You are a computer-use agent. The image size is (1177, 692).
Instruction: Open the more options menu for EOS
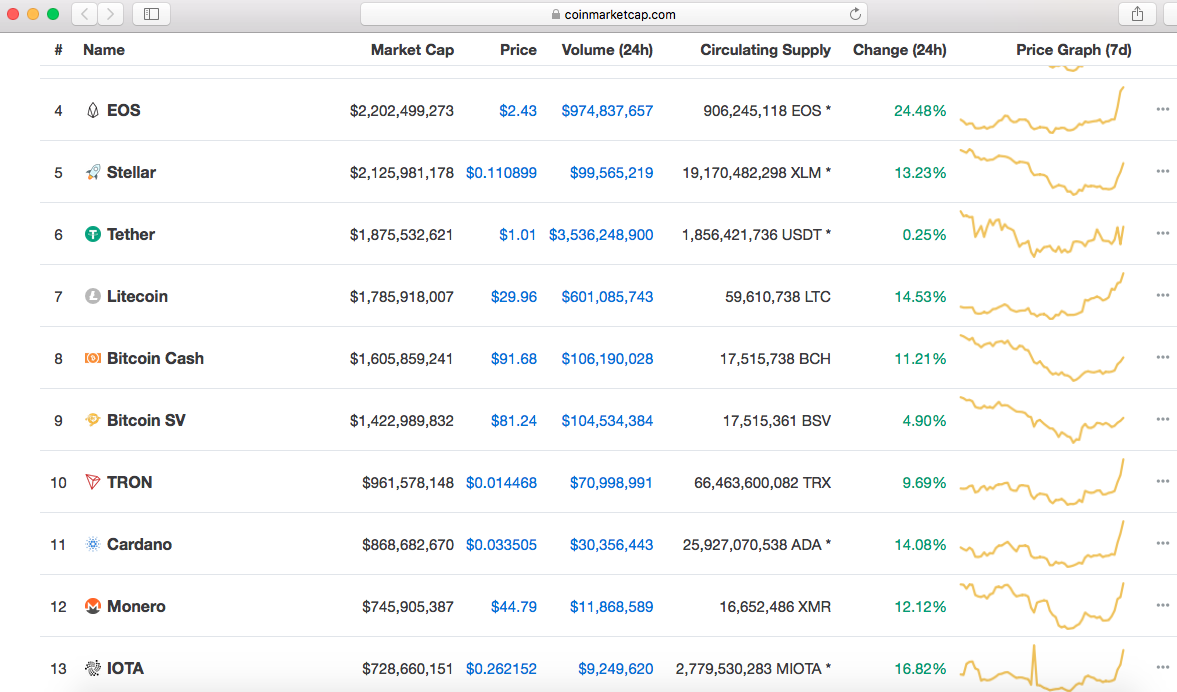1163,110
